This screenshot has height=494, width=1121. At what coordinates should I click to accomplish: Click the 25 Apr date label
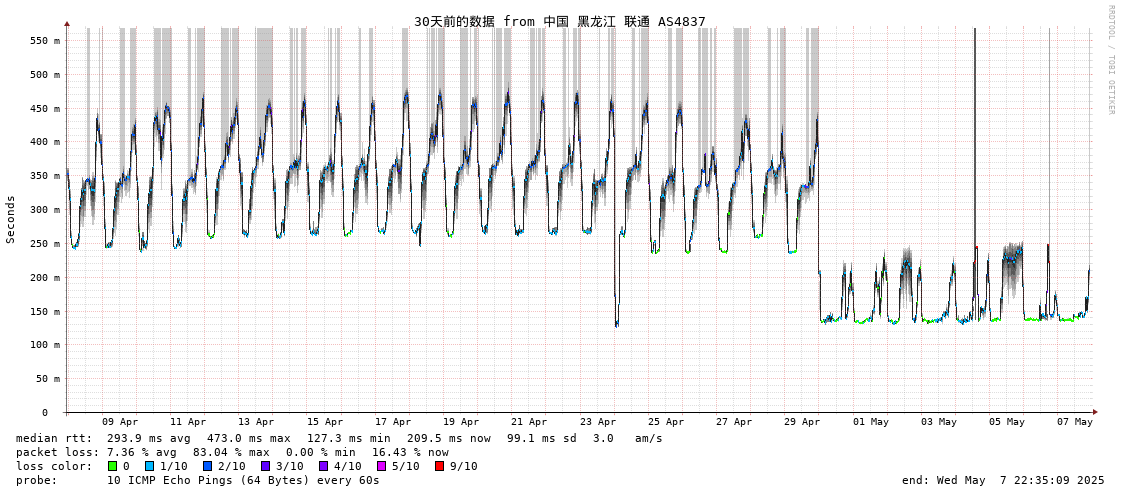pyautogui.click(x=666, y=423)
